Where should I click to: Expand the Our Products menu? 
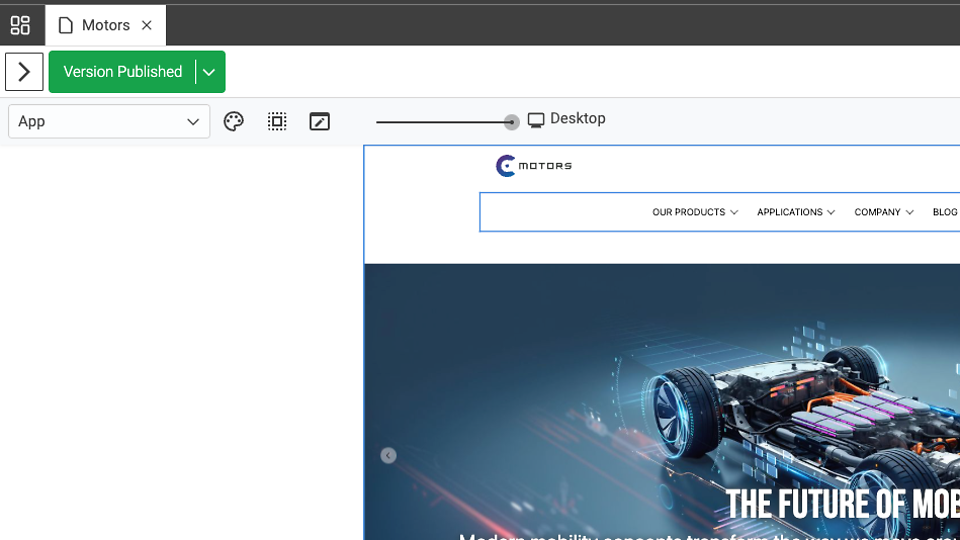694,212
